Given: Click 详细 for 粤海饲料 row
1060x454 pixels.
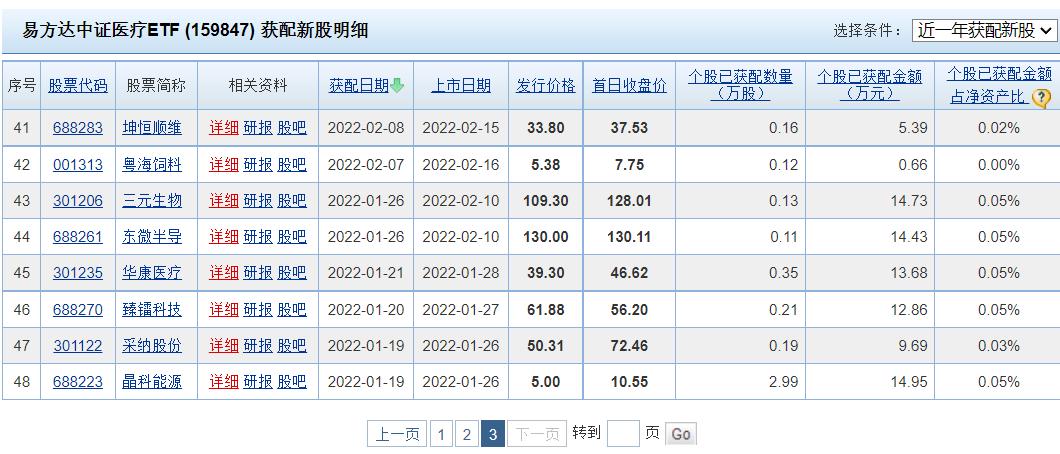Looking at the screenshot, I should click(224, 164).
